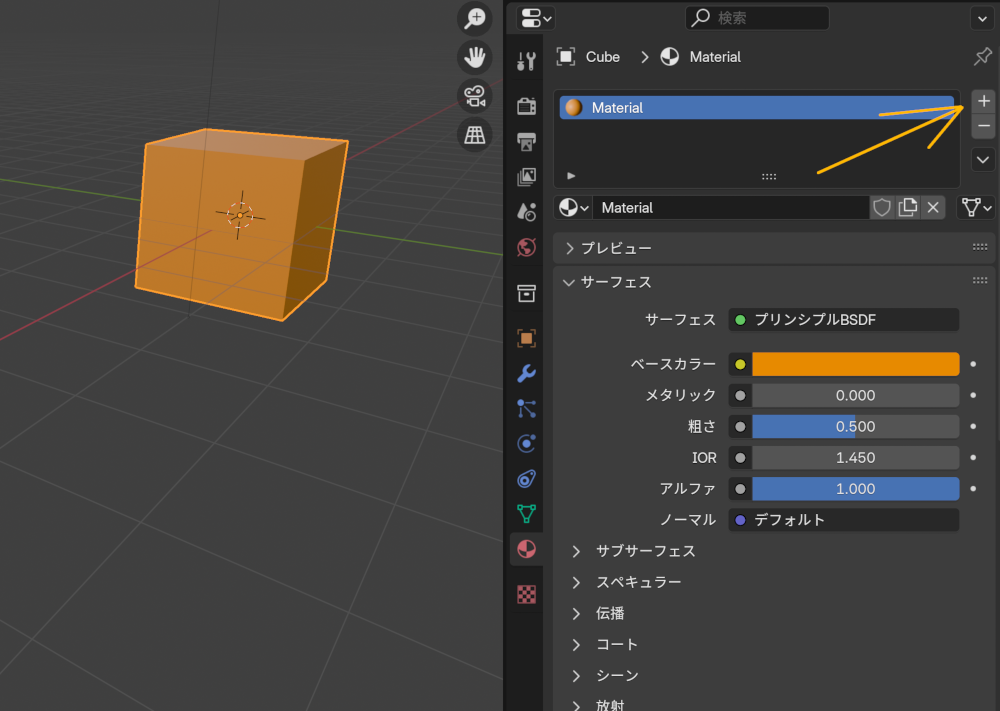
Task: Toggle camera view in the viewport
Action: [x=474, y=96]
